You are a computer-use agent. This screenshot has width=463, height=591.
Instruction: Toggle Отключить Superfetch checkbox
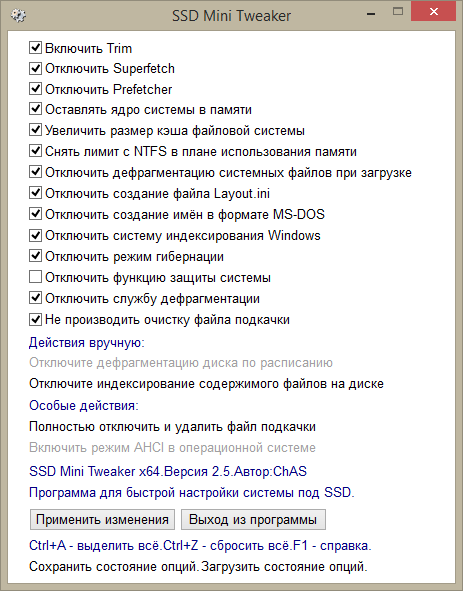click(x=35, y=68)
